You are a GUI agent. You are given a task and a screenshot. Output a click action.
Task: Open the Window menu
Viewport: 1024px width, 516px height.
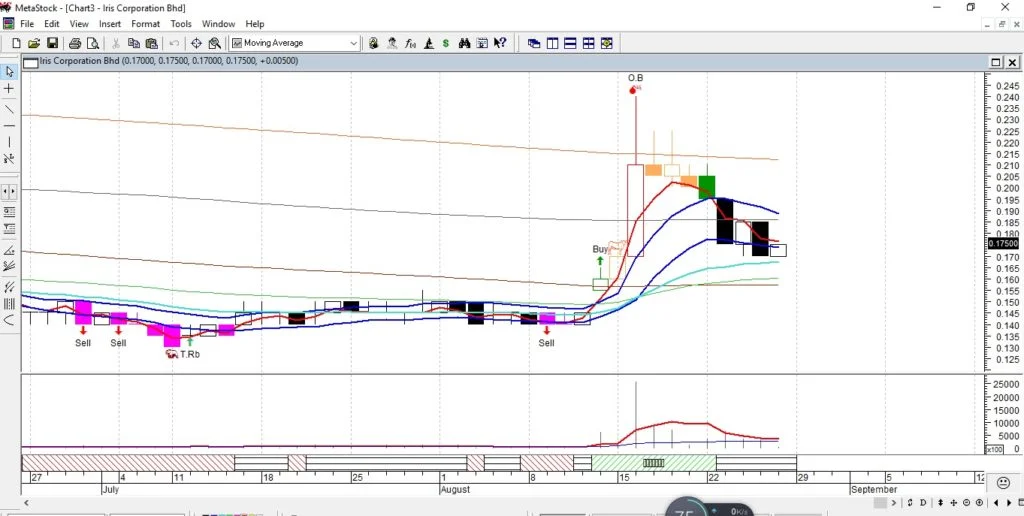tap(218, 24)
